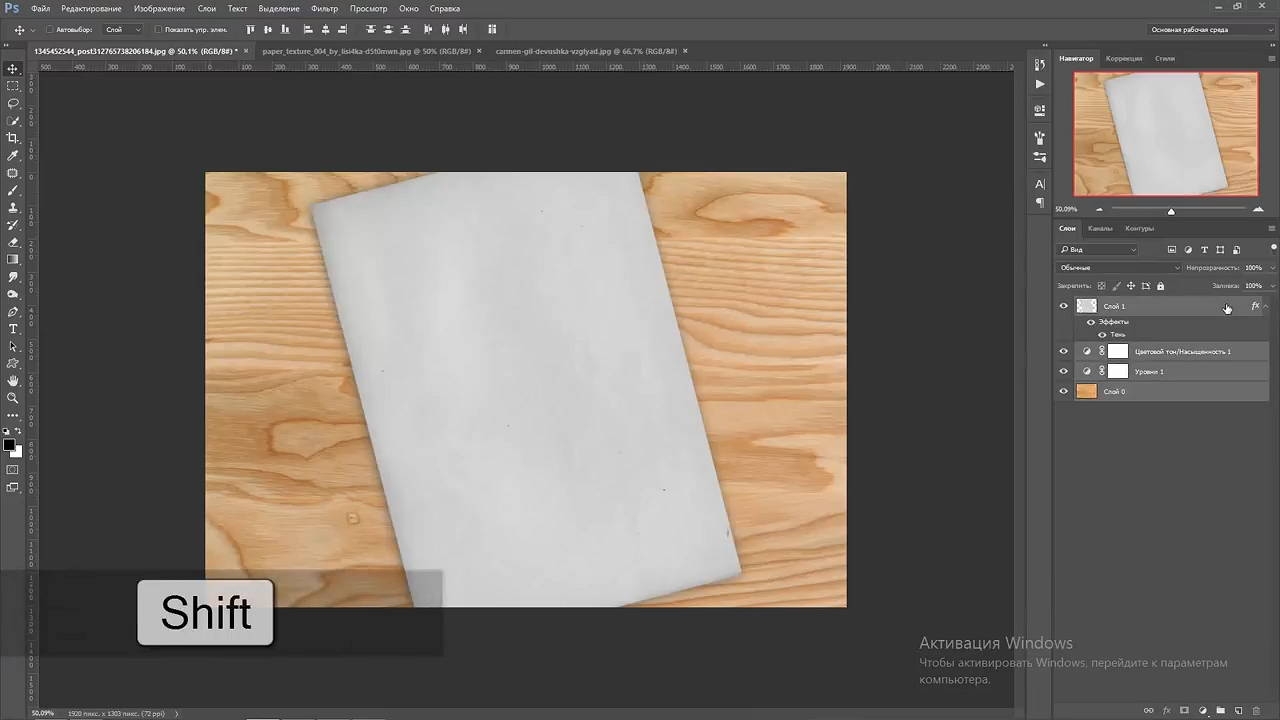Switch to the paper_texture_004 document tab
This screenshot has height=720, width=1280.
365,50
